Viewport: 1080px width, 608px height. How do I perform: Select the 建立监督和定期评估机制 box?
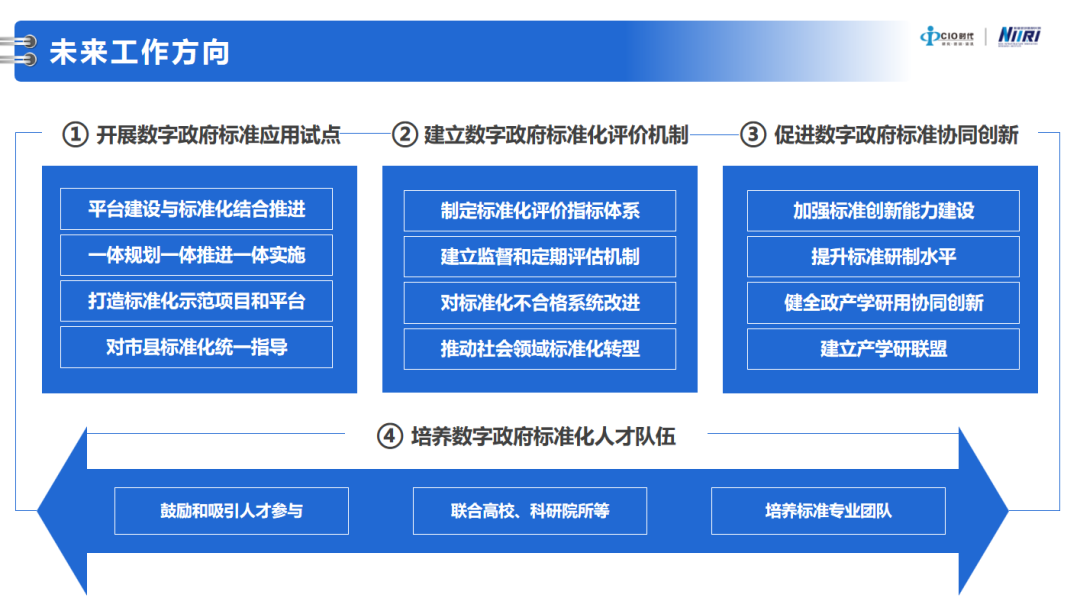540,257
